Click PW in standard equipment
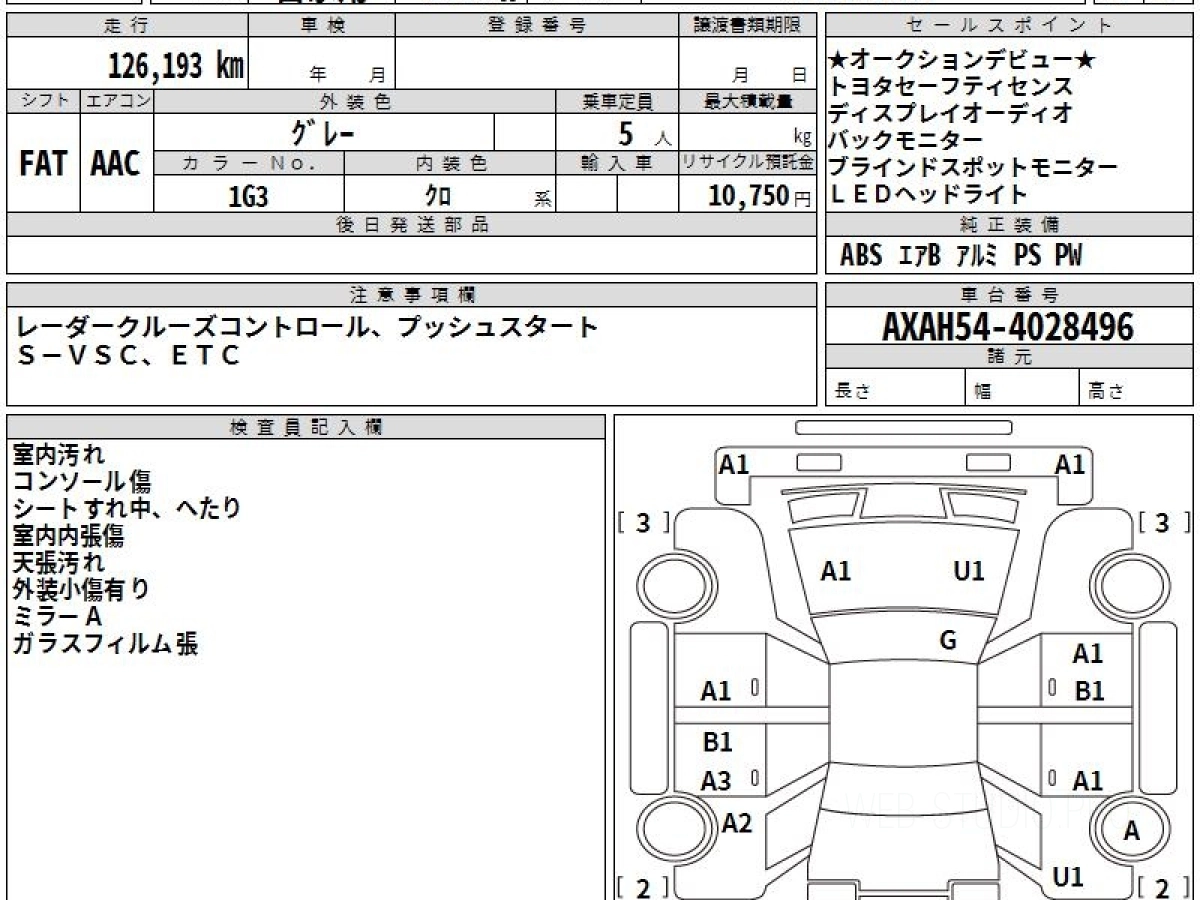 click(1068, 256)
